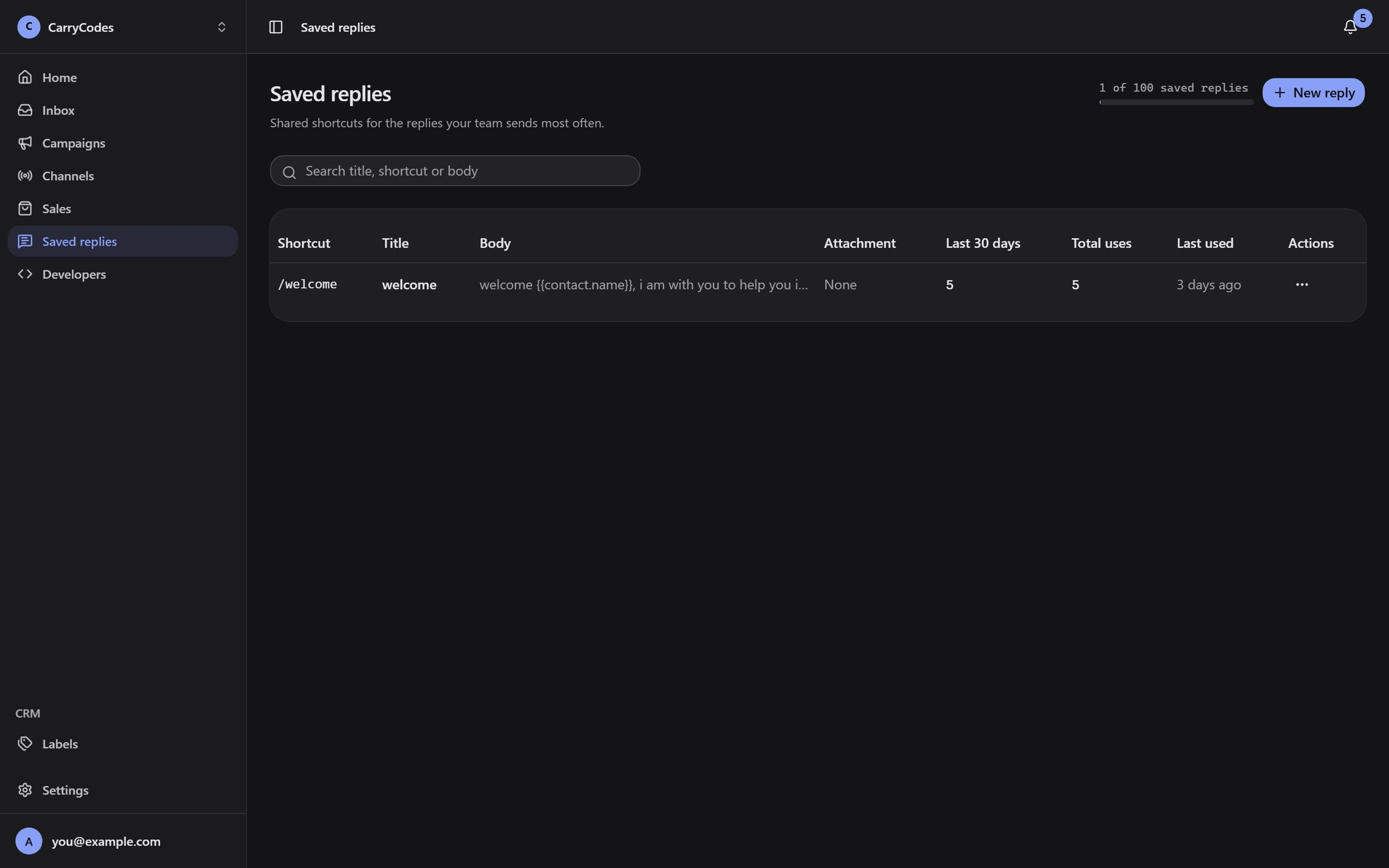The image size is (1389, 868).
Task: Click the CarryCodes workspace avatar
Action: tap(29, 27)
